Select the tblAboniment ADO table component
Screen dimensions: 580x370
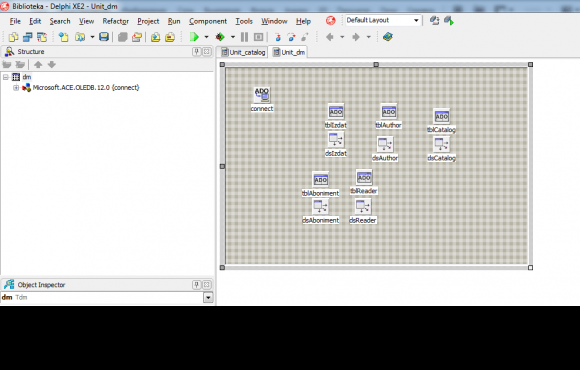click(x=320, y=180)
